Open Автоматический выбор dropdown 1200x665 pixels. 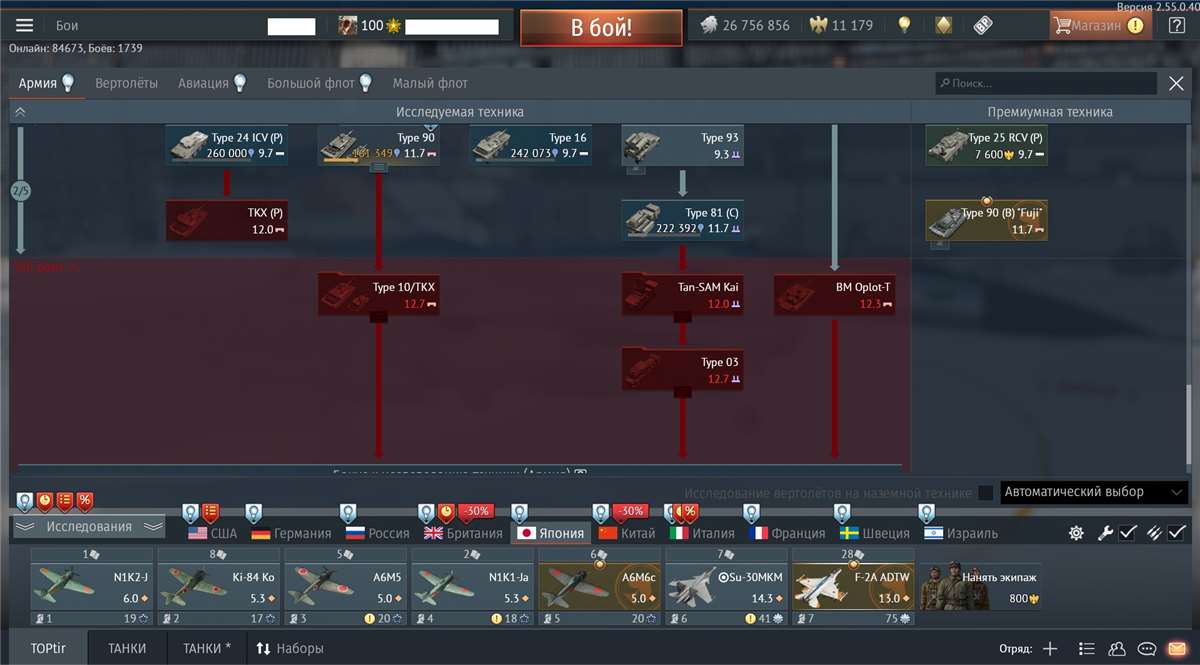(1094, 492)
